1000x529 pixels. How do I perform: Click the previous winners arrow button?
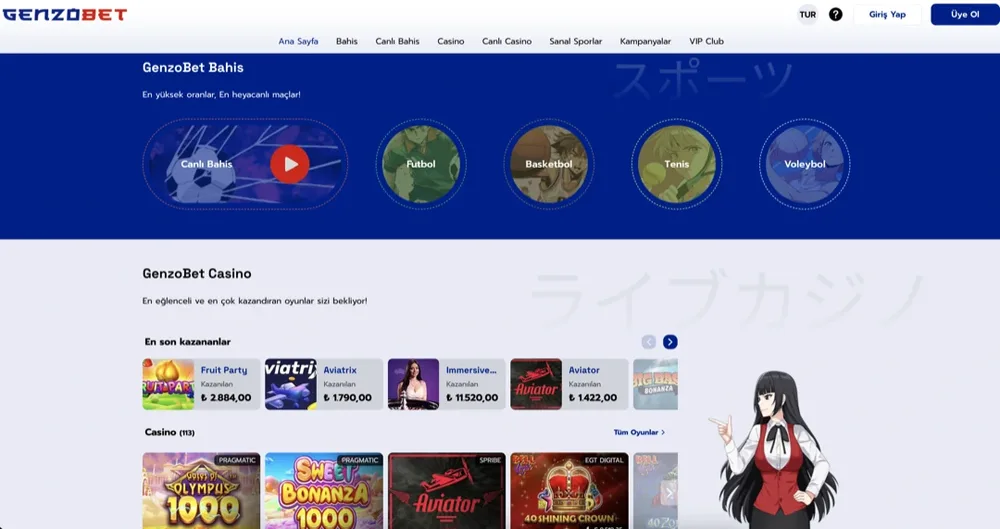click(x=649, y=342)
